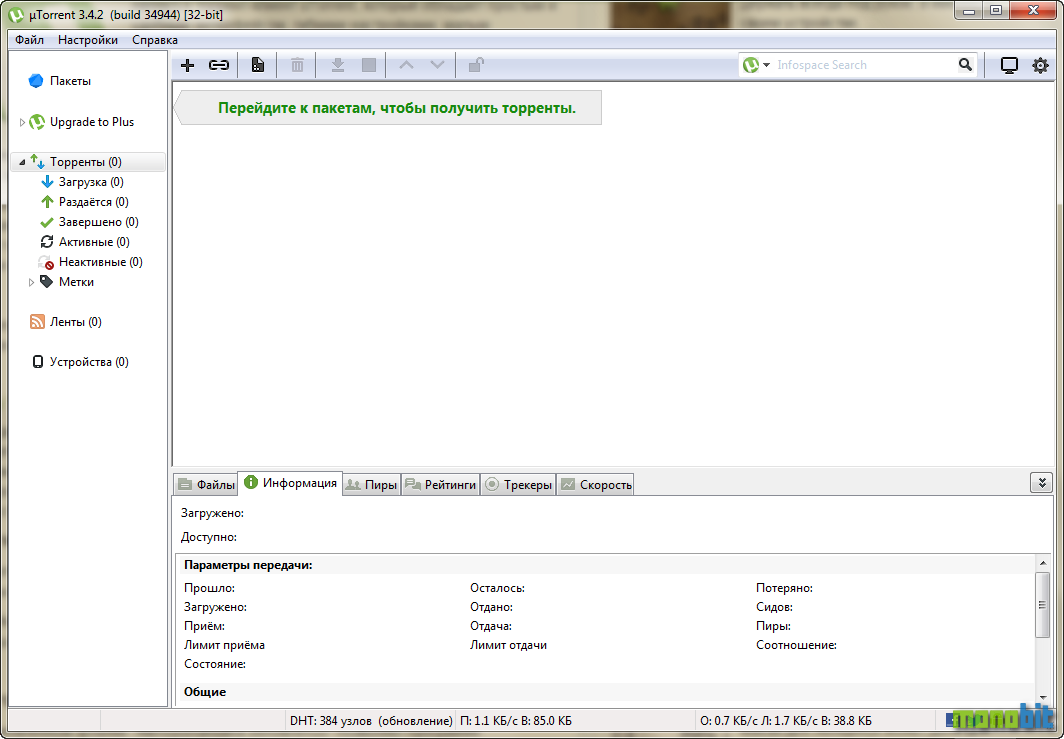Click the µTorrent title bar logo icon
Screen dimensions: 1064x739
tap(16, 14)
